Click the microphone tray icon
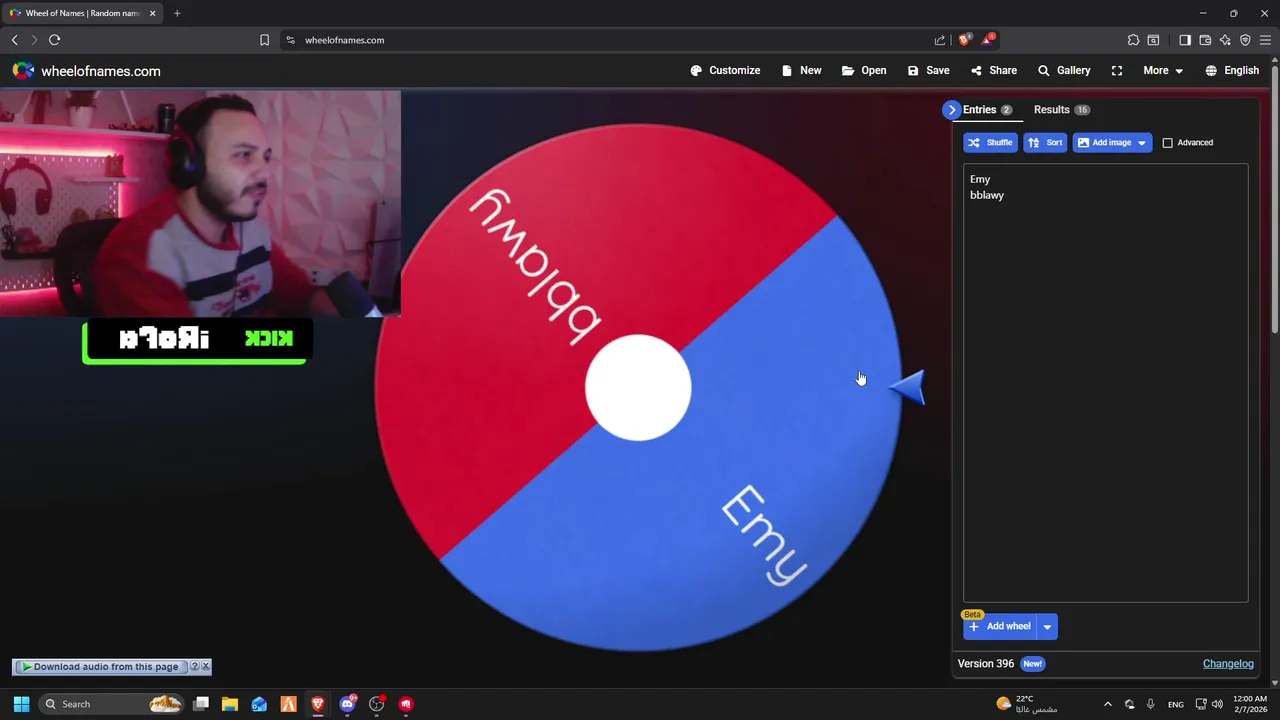The height and width of the screenshot is (720, 1280). (x=1150, y=704)
